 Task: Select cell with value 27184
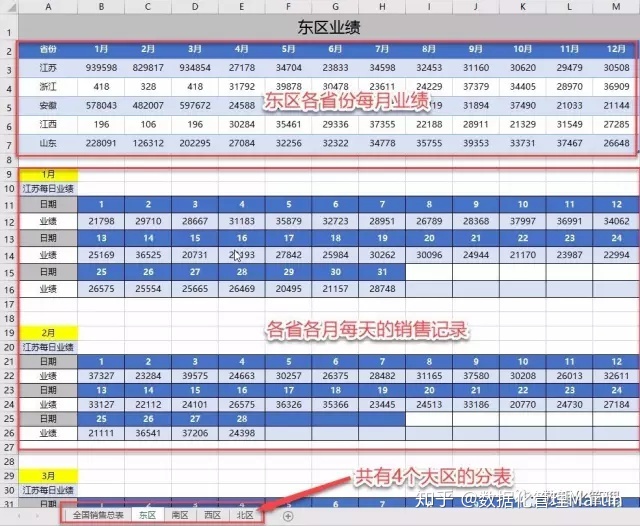616,404
